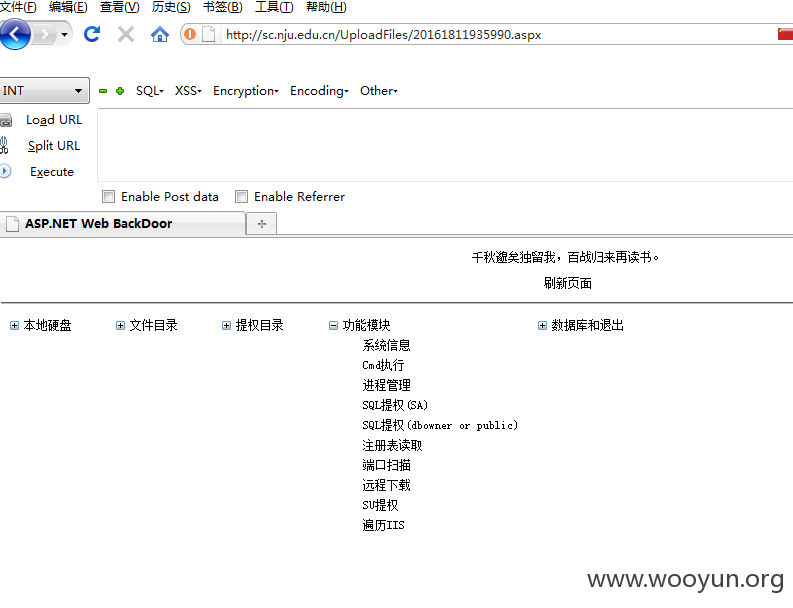Click the 本地硬盘 label
Image resolution: width=793 pixels, height=608 pixels.
[x=48, y=326]
